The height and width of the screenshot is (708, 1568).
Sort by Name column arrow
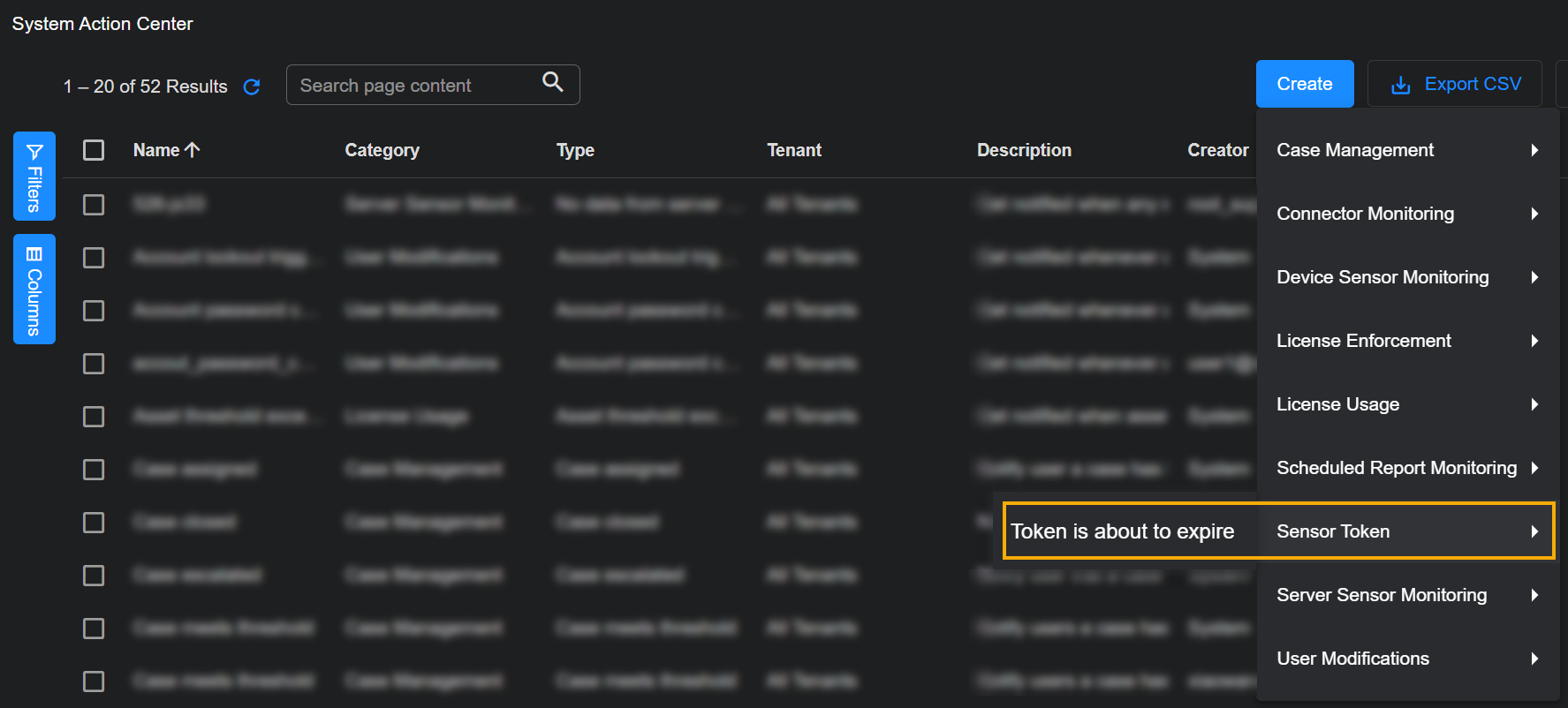193,150
